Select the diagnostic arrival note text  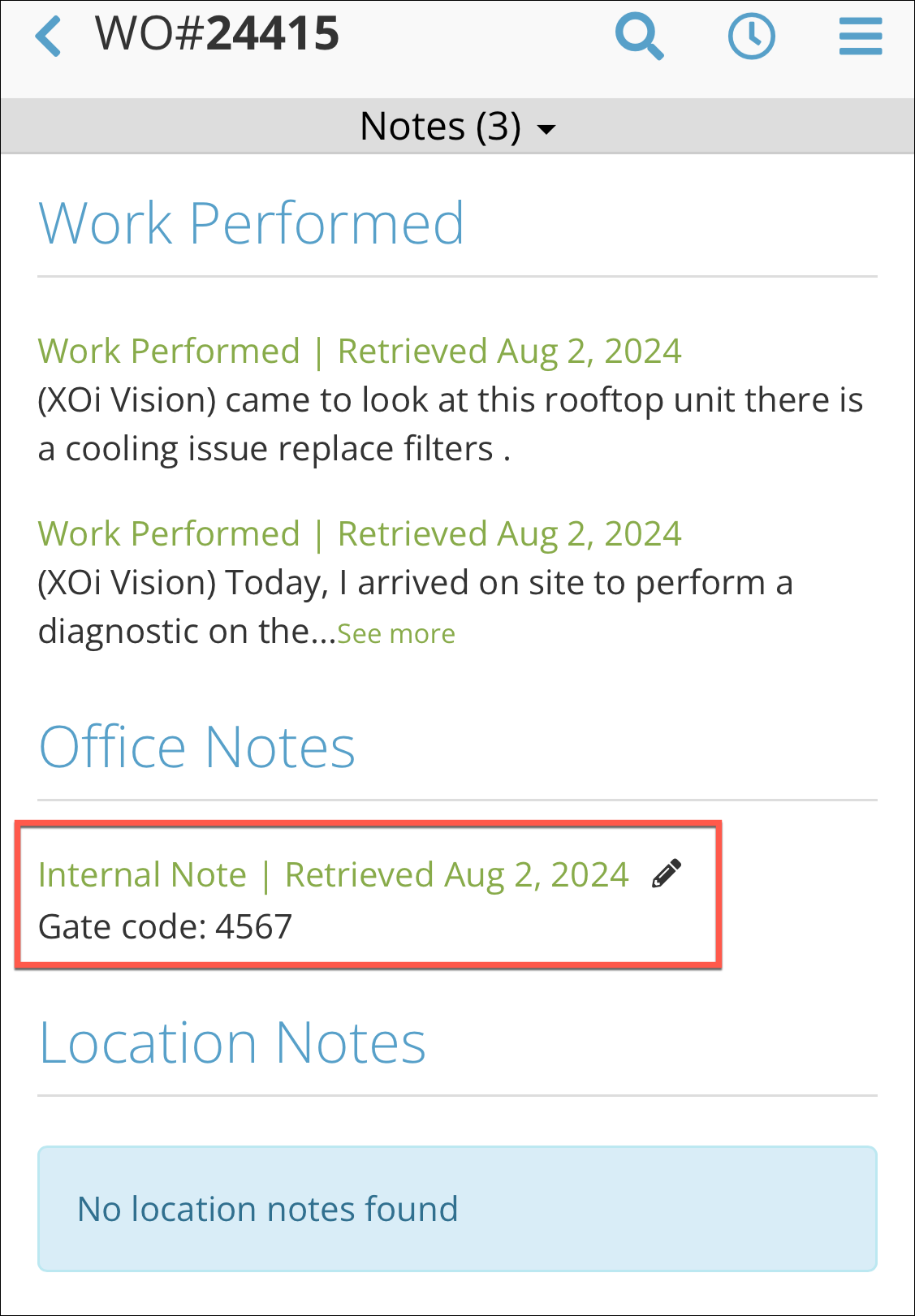[415, 607]
